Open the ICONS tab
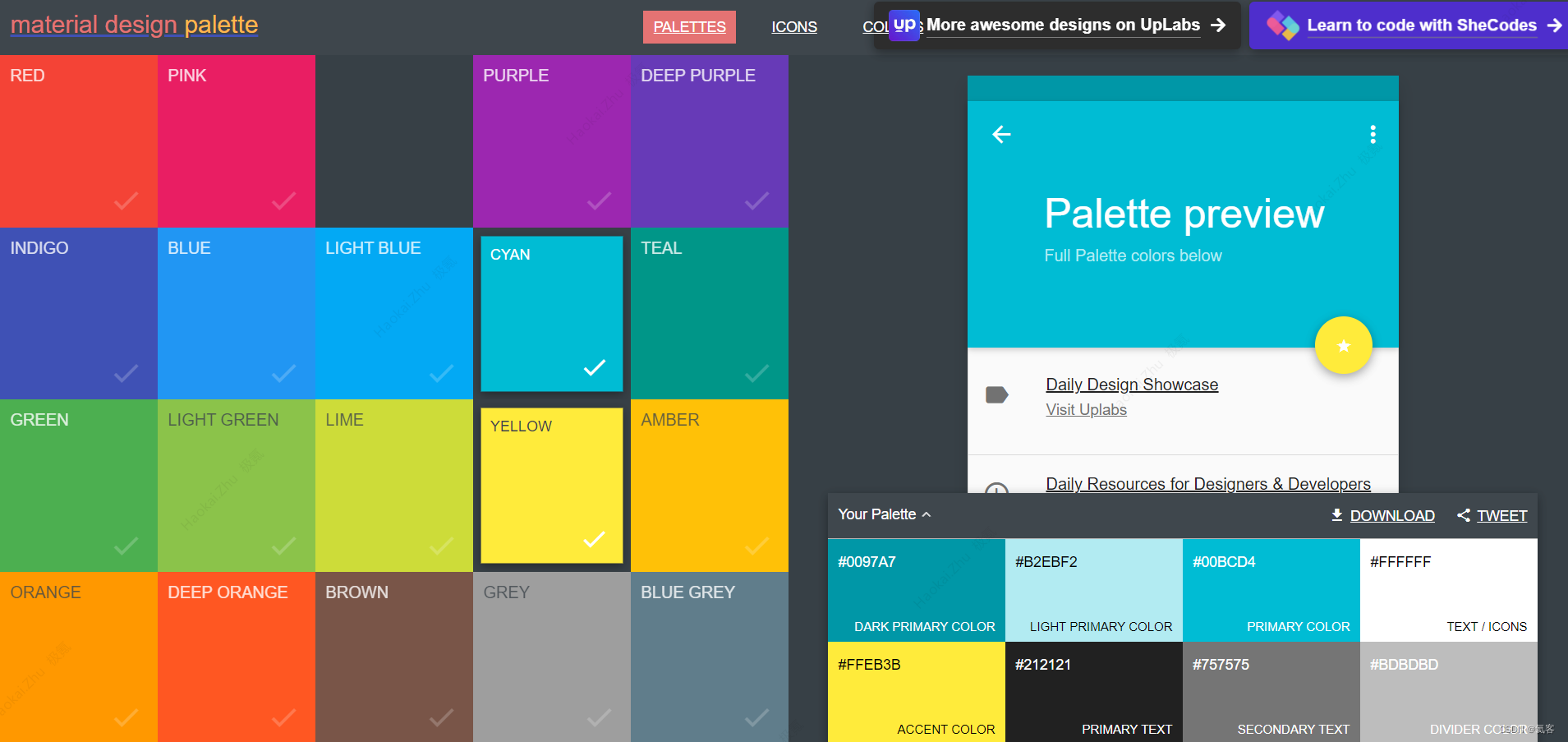Image resolution: width=1568 pixels, height=742 pixels. (794, 27)
